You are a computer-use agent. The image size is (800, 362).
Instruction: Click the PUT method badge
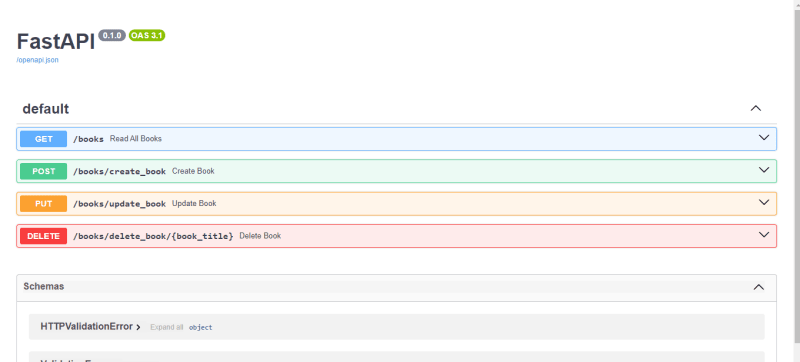43,203
